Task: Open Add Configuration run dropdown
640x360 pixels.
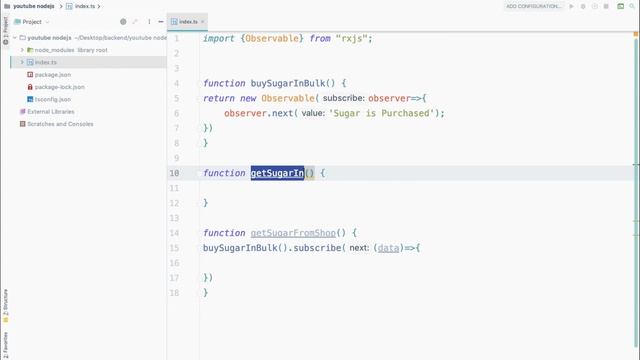Action: tap(533, 6)
